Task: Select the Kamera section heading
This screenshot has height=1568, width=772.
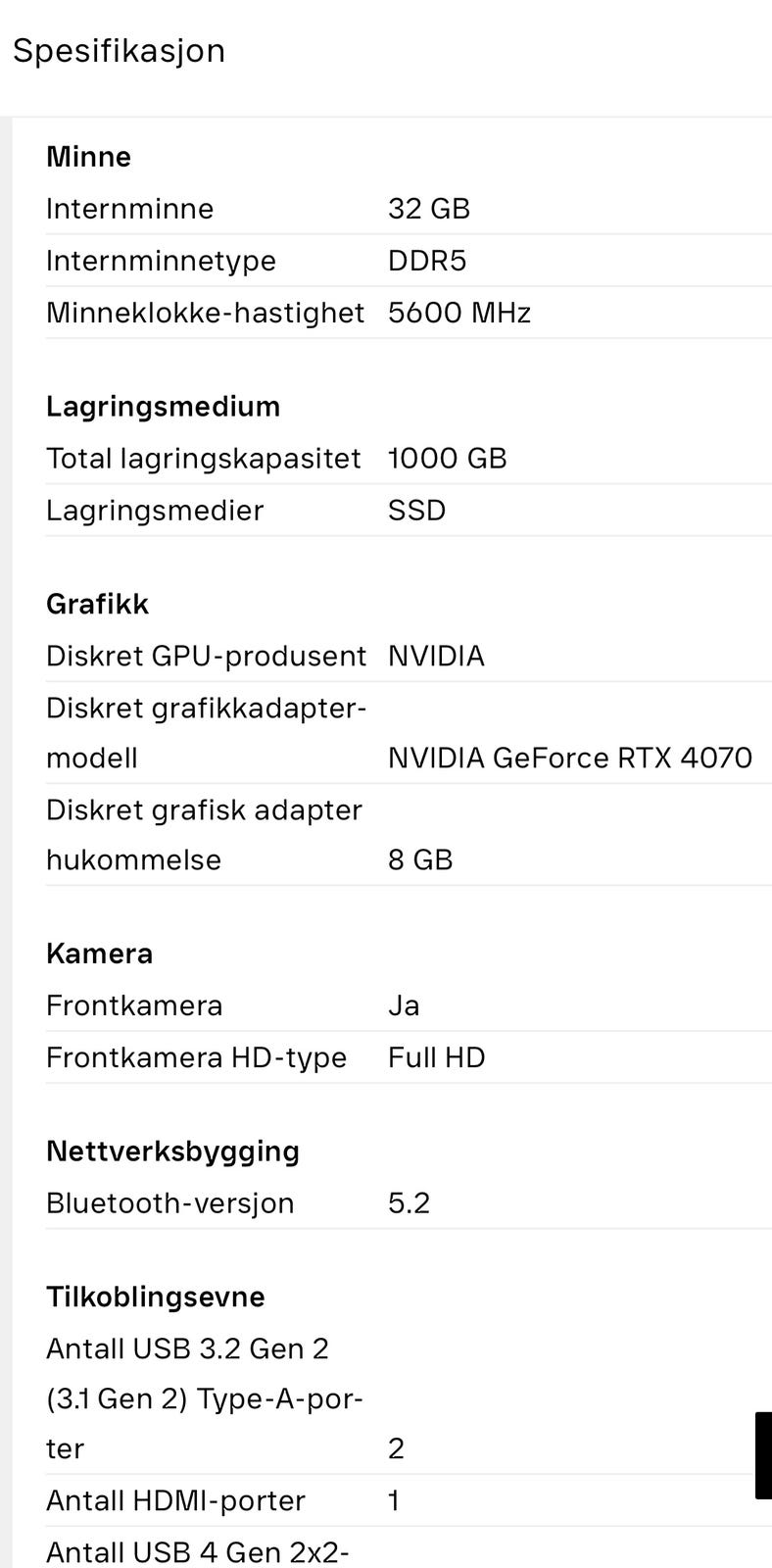Action: click(99, 954)
